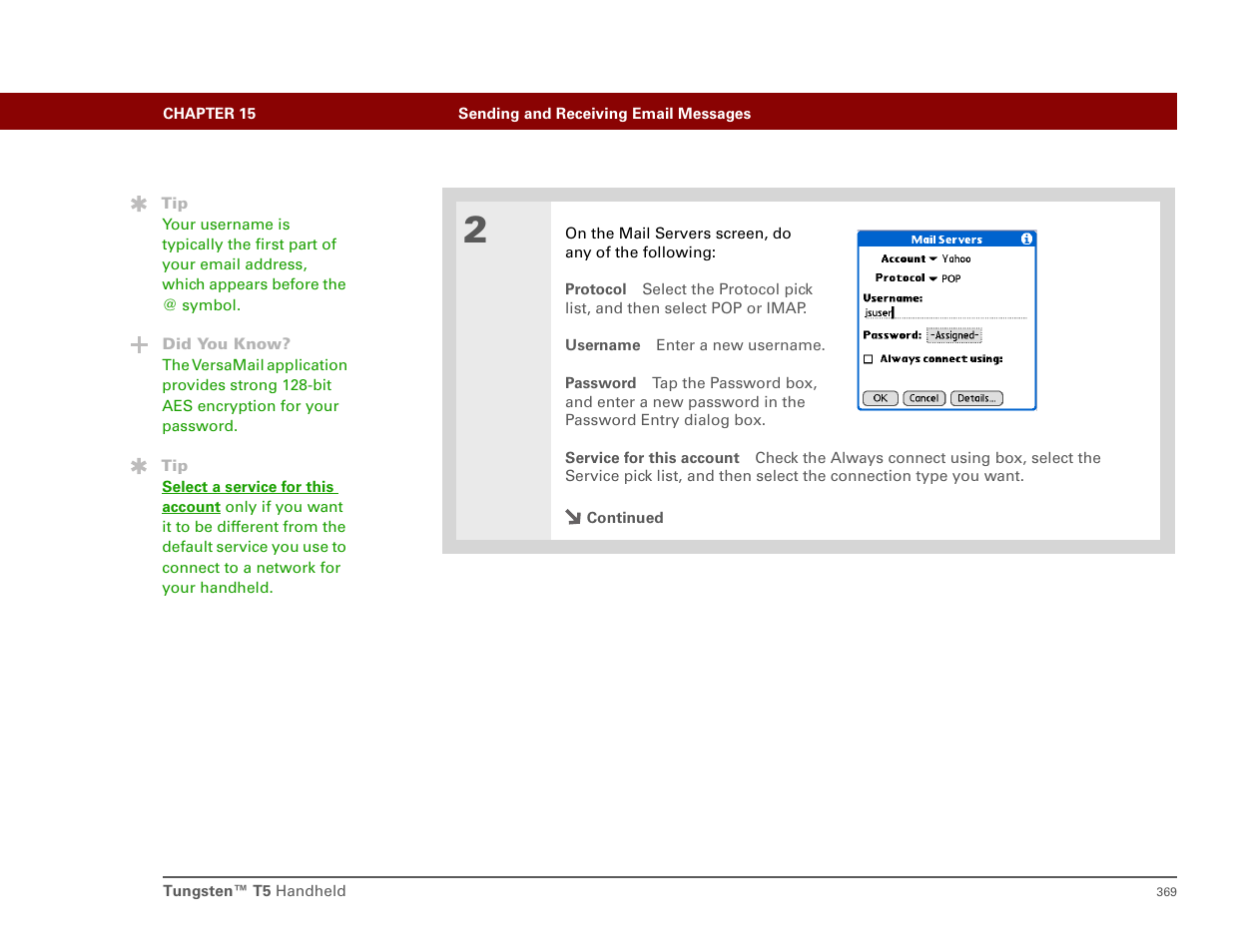This screenshot has width=1233, height=952.
Task: Click the bold 'Protocol' label in step text
Action: [x=596, y=289]
